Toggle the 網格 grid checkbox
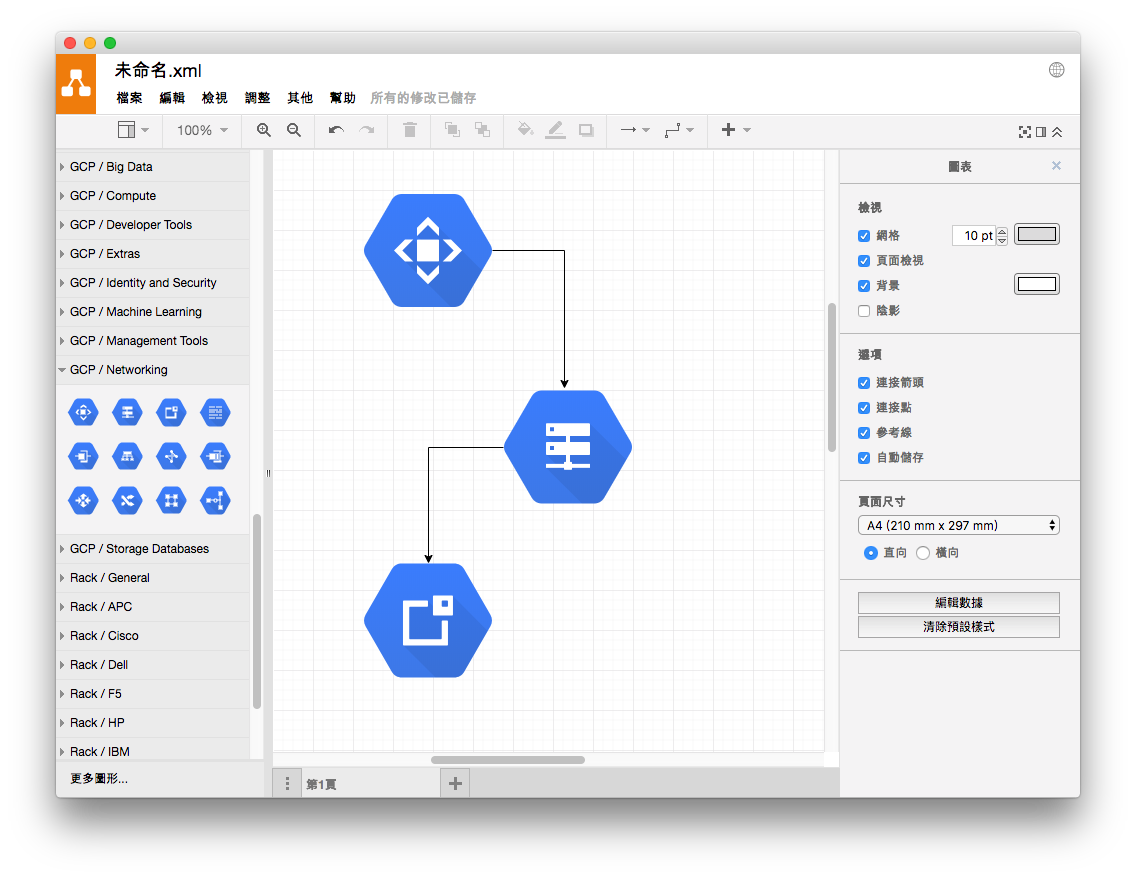The width and height of the screenshot is (1136, 878). pos(864,236)
